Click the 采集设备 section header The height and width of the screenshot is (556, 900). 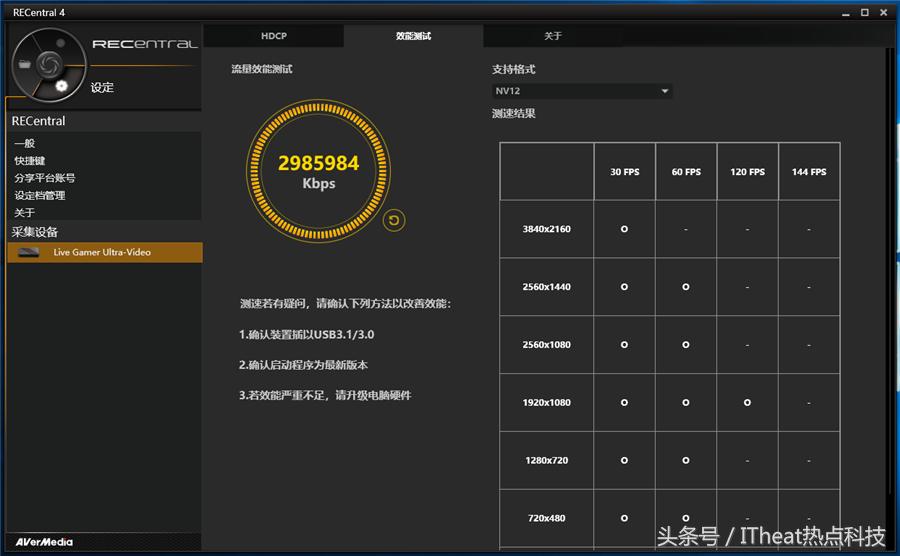(x=35, y=232)
